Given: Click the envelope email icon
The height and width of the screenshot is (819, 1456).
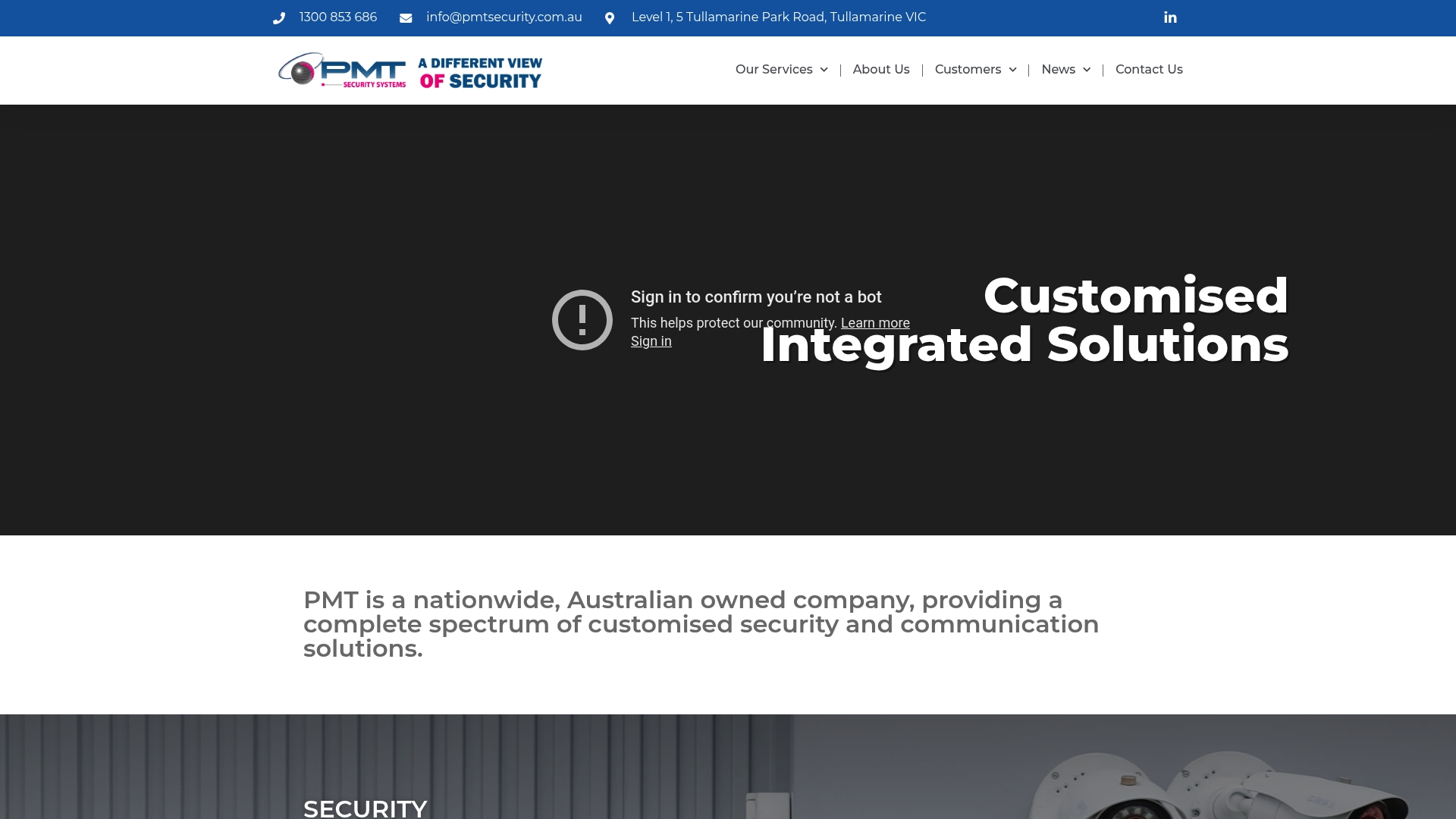Looking at the screenshot, I should tap(406, 18).
